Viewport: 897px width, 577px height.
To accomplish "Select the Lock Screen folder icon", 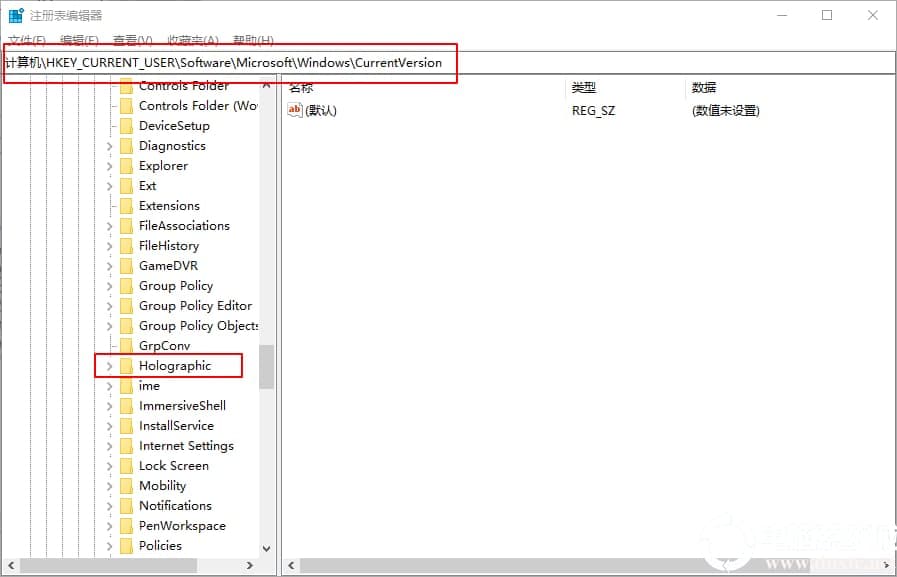I will point(126,465).
